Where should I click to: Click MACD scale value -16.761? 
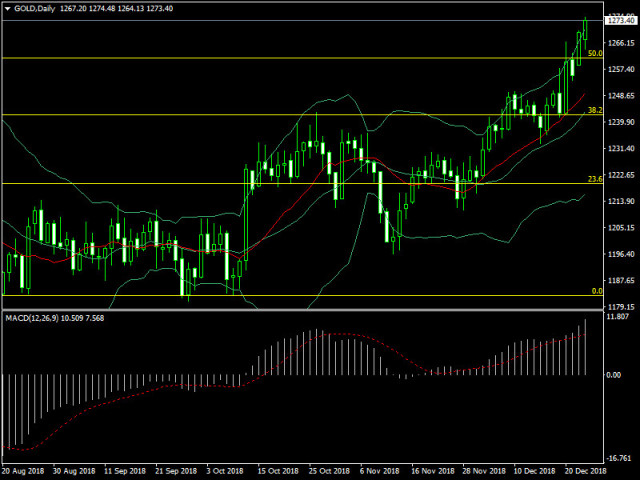pos(619,458)
